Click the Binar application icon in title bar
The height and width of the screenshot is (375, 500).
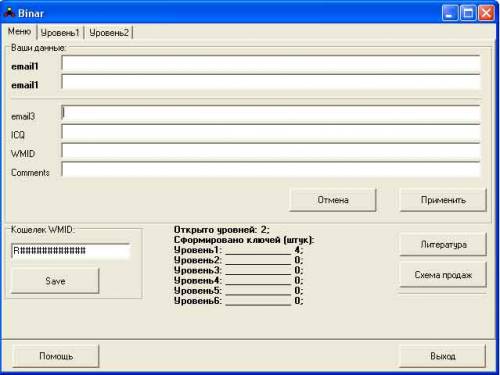pyautogui.click(x=9, y=13)
